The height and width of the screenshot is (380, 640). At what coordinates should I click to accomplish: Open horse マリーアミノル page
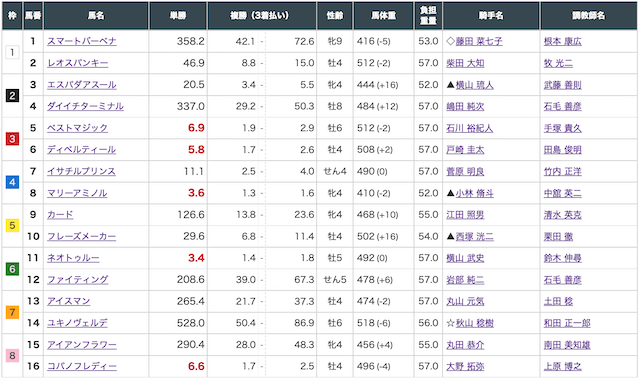(77, 193)
